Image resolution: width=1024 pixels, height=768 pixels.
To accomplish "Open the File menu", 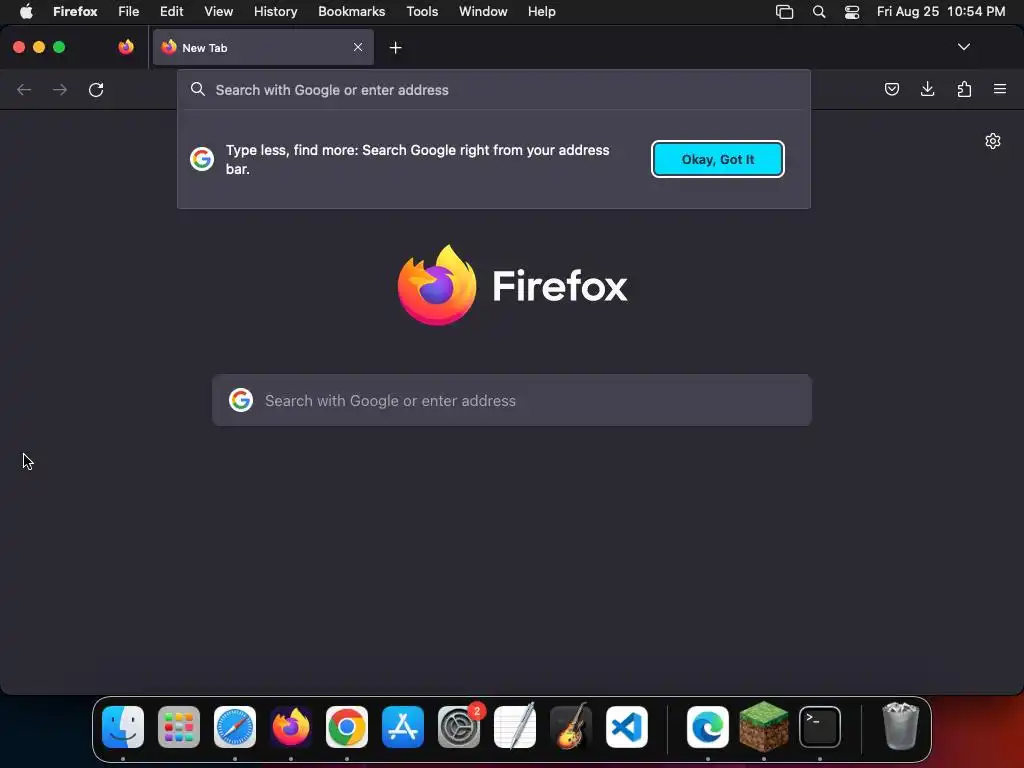I will pos(128,12).
